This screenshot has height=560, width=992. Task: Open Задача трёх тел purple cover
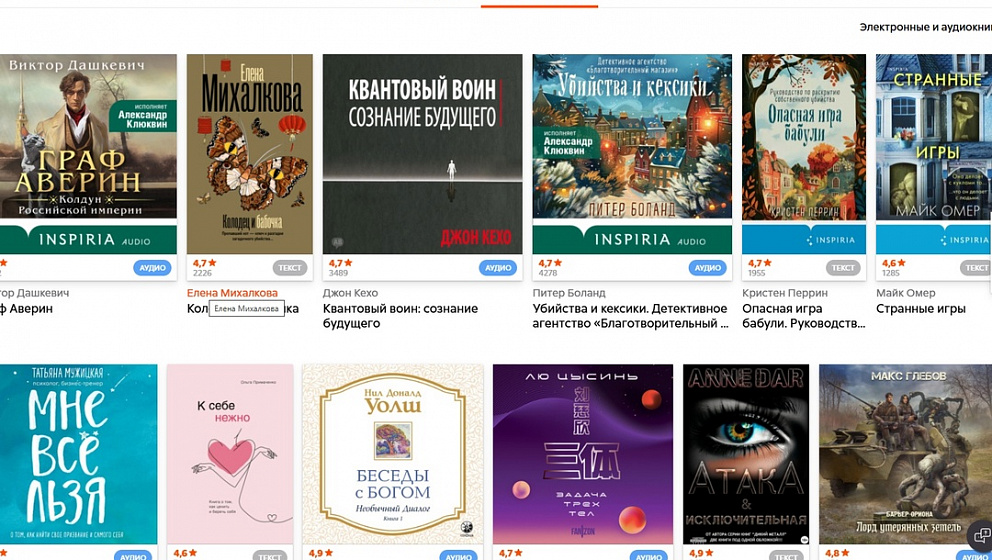[583, 454]
